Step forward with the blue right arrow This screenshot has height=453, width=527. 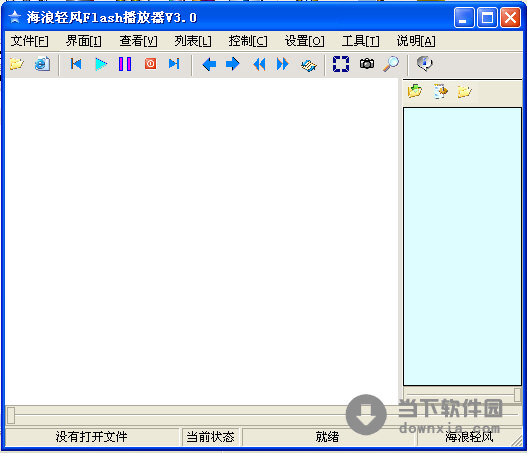tap(233, 64)
